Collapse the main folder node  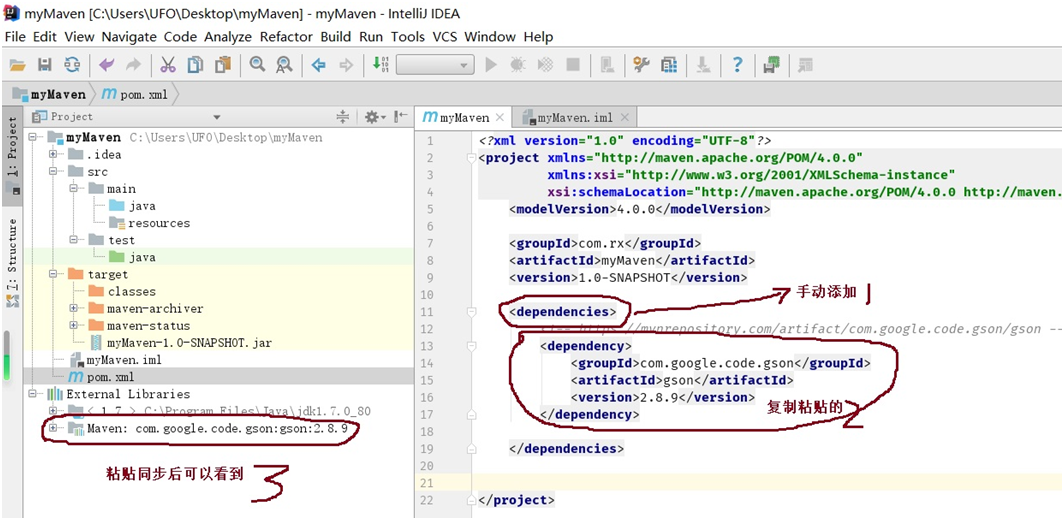tap(73, 189)
